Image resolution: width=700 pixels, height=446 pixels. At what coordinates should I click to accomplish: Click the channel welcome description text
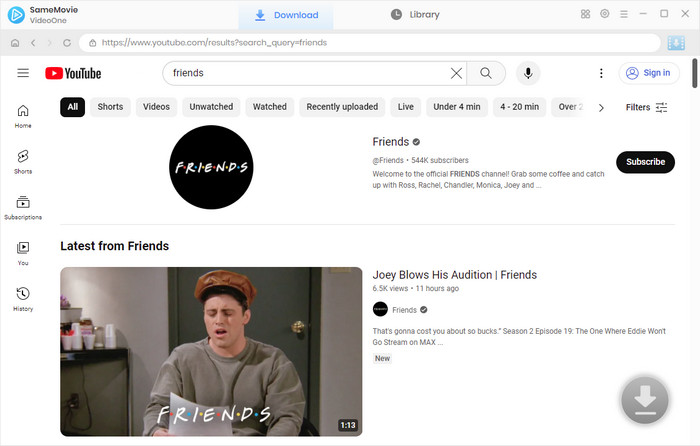[488, 179]
